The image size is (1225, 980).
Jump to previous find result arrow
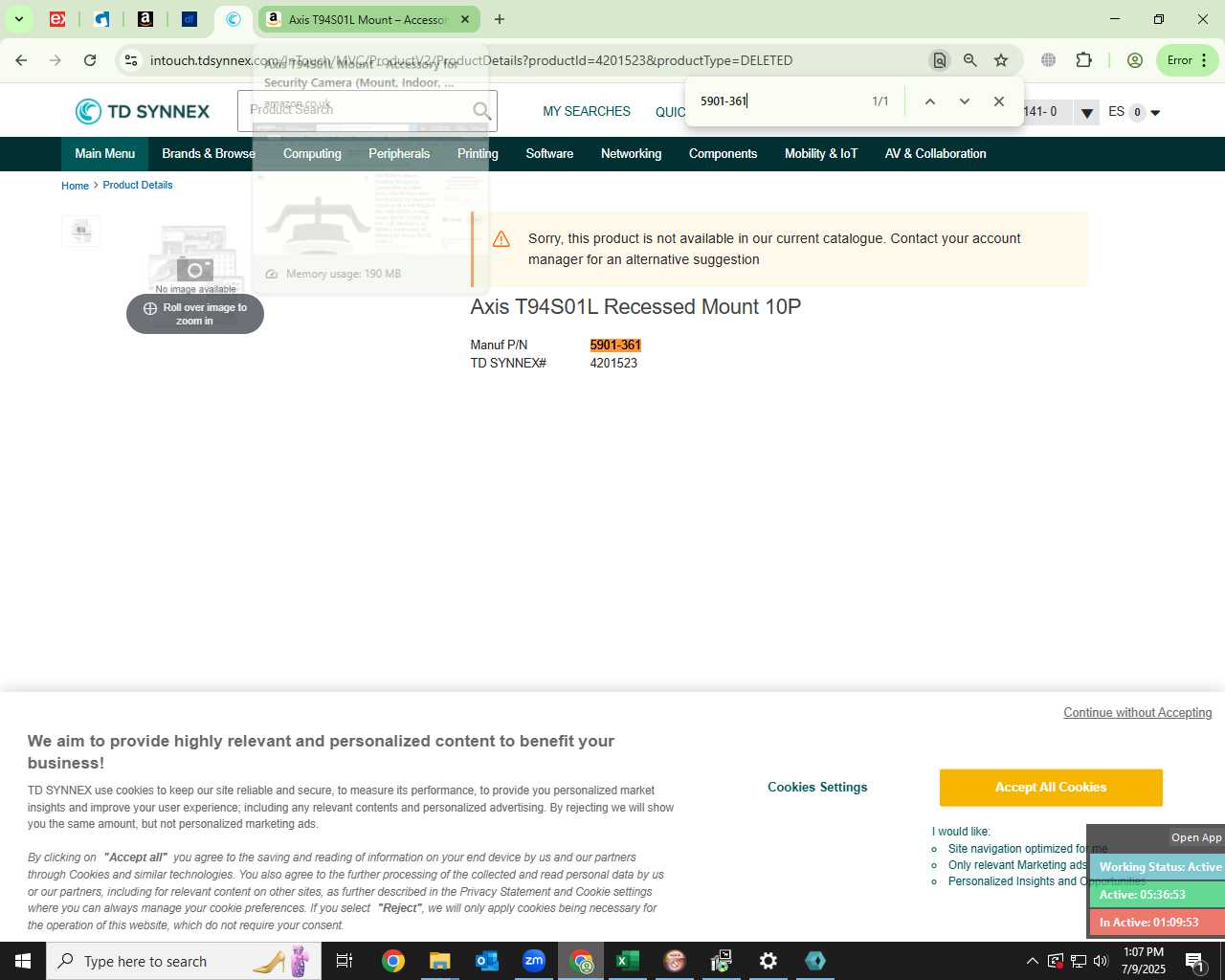[929, 101]
